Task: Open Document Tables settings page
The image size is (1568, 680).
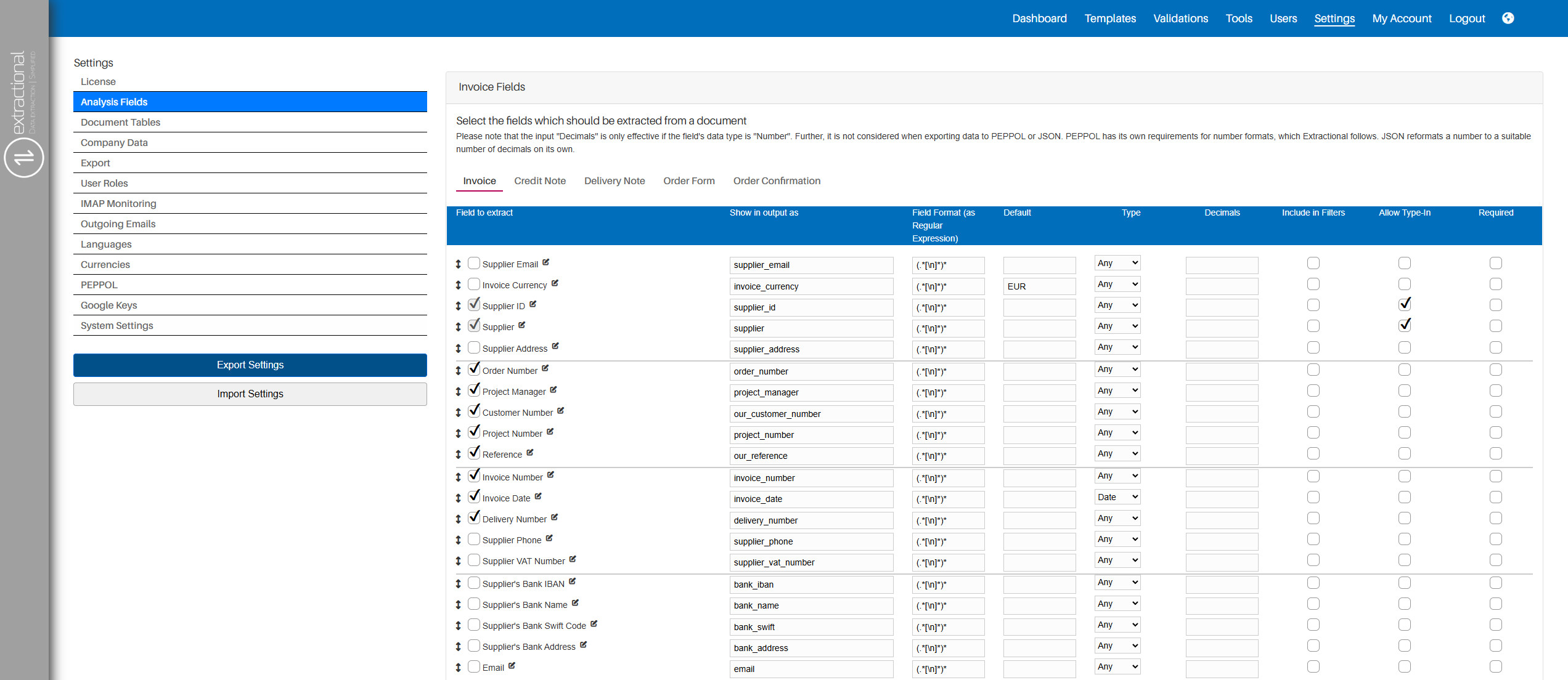Action: coord(120,122)
